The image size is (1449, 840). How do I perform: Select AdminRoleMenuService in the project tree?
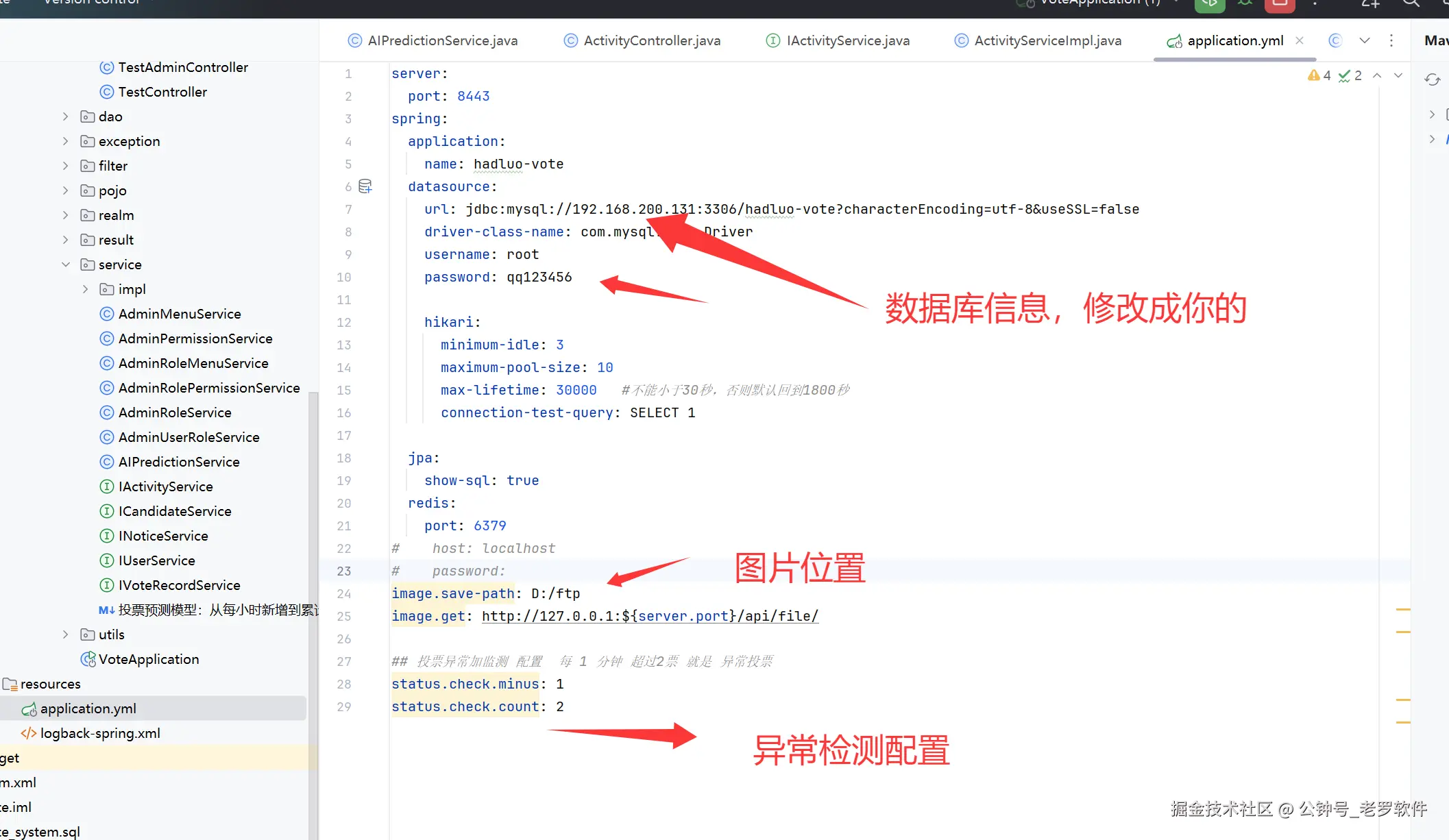tap(193, 363)
